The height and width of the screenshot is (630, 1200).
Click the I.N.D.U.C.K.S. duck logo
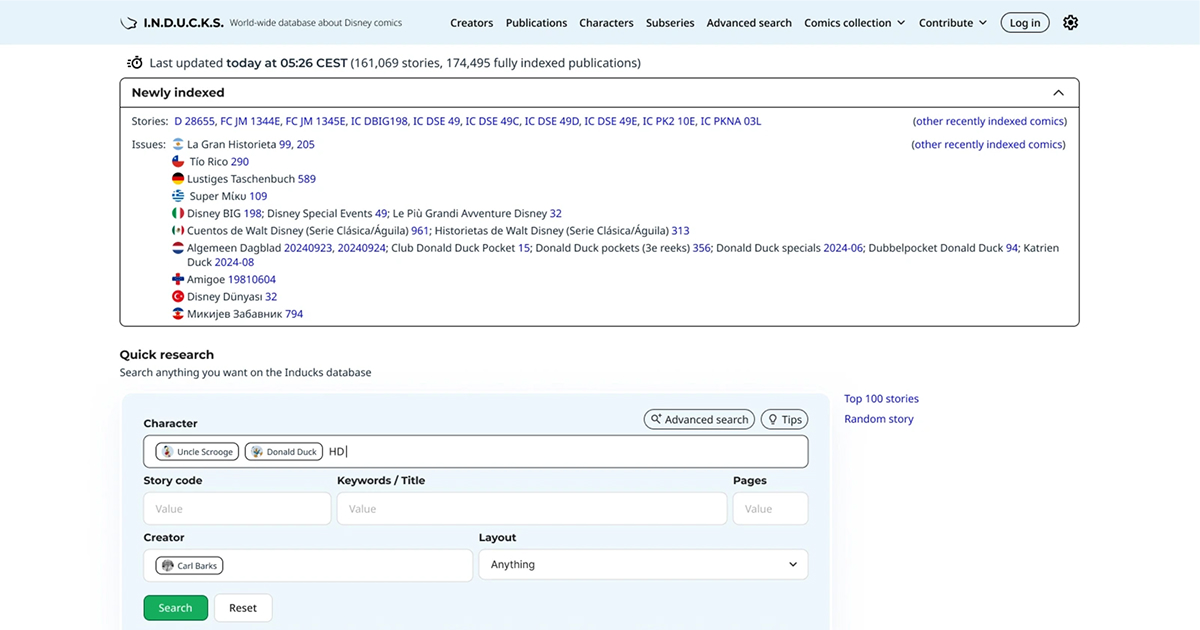(x=129, y=23)
